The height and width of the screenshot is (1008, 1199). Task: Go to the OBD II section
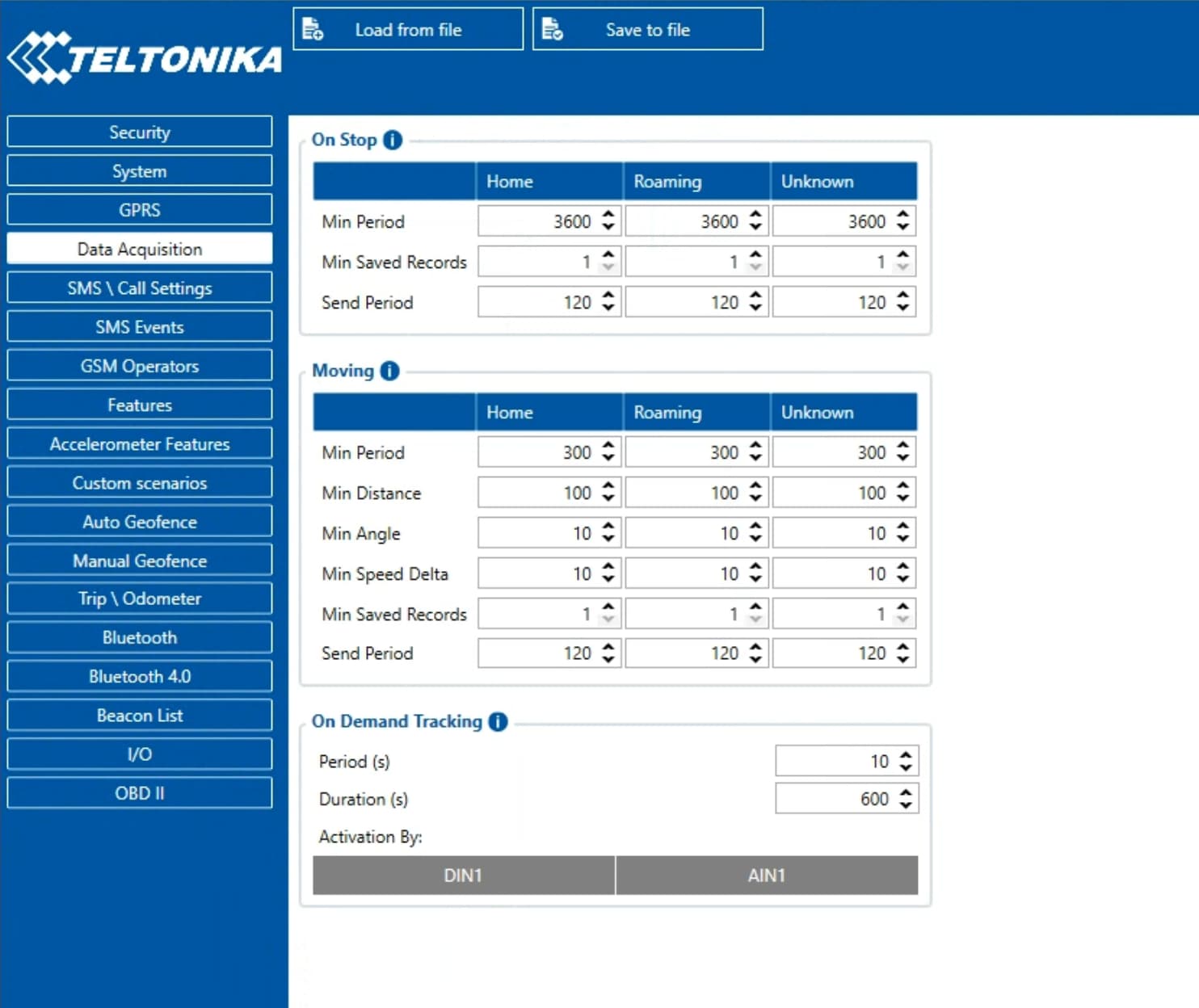[x=140, y=793]
